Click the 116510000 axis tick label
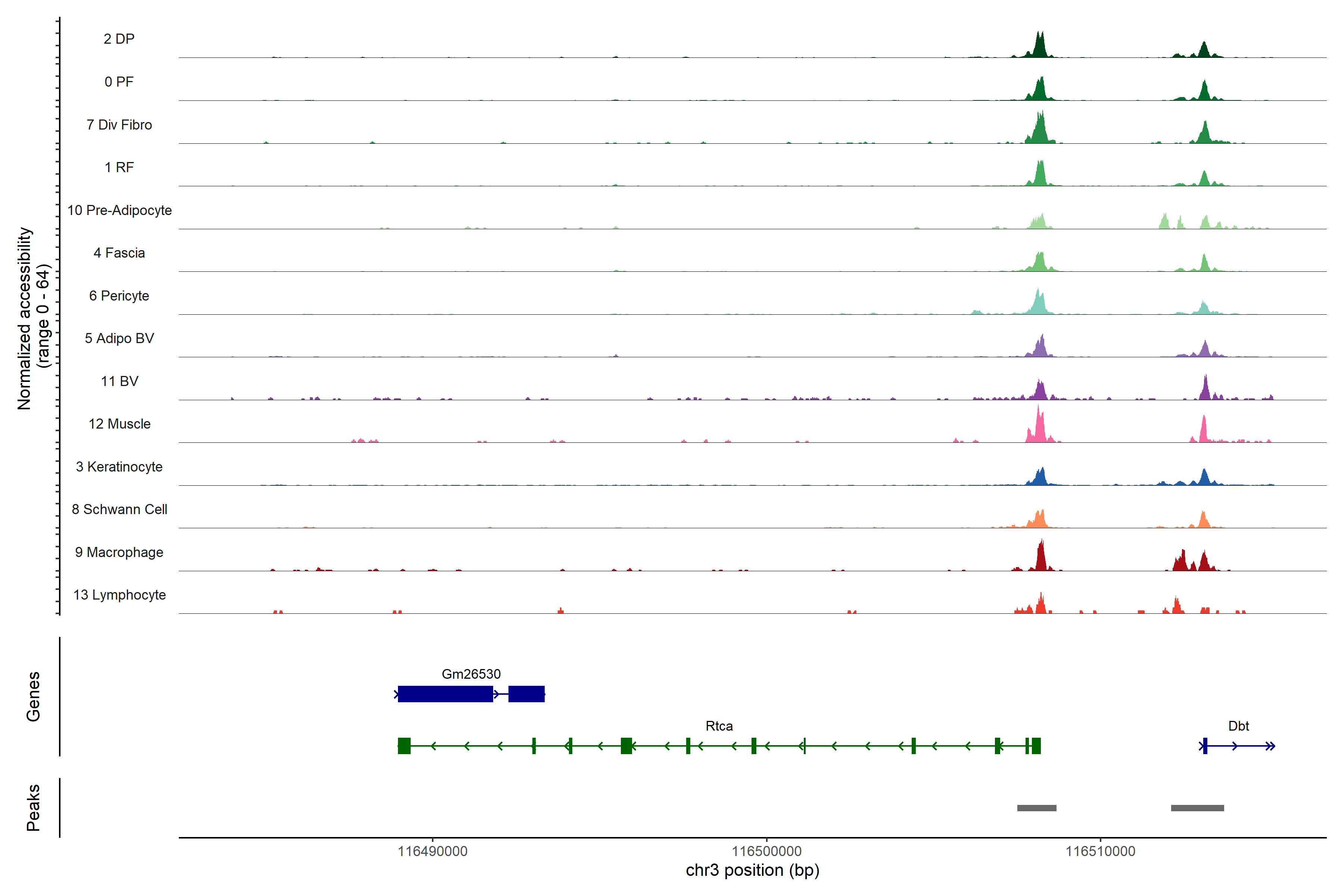The image size is (1344, 896). click(1100, 851)
